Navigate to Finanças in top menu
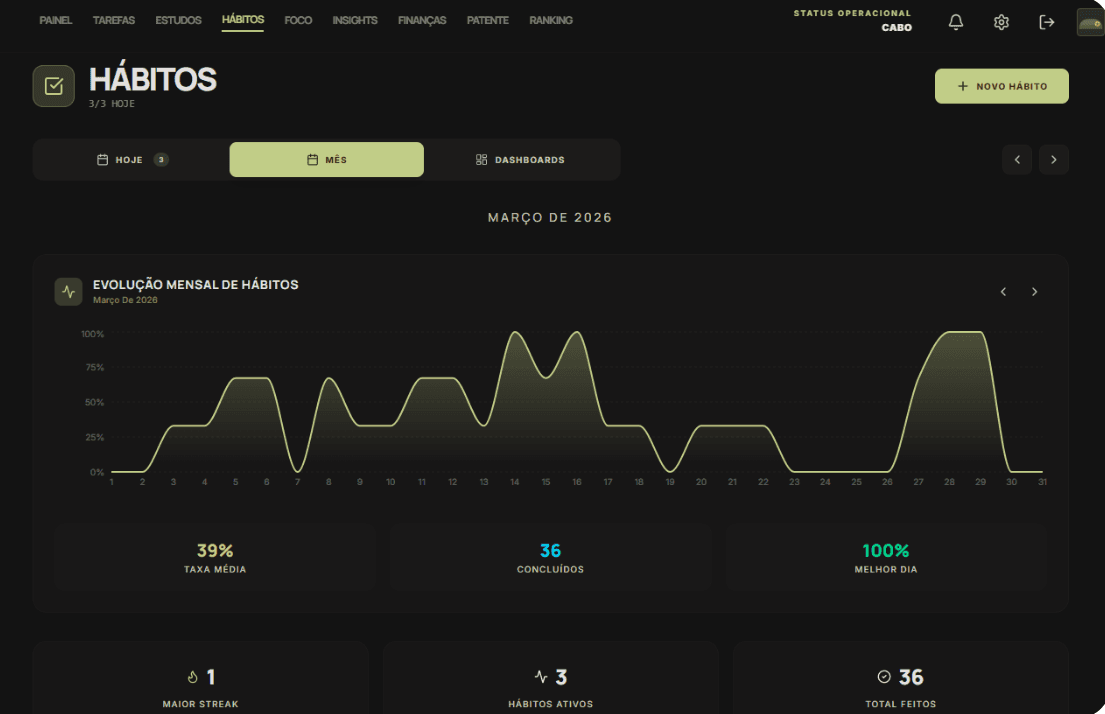The image size is (1105, 714). 422,20
